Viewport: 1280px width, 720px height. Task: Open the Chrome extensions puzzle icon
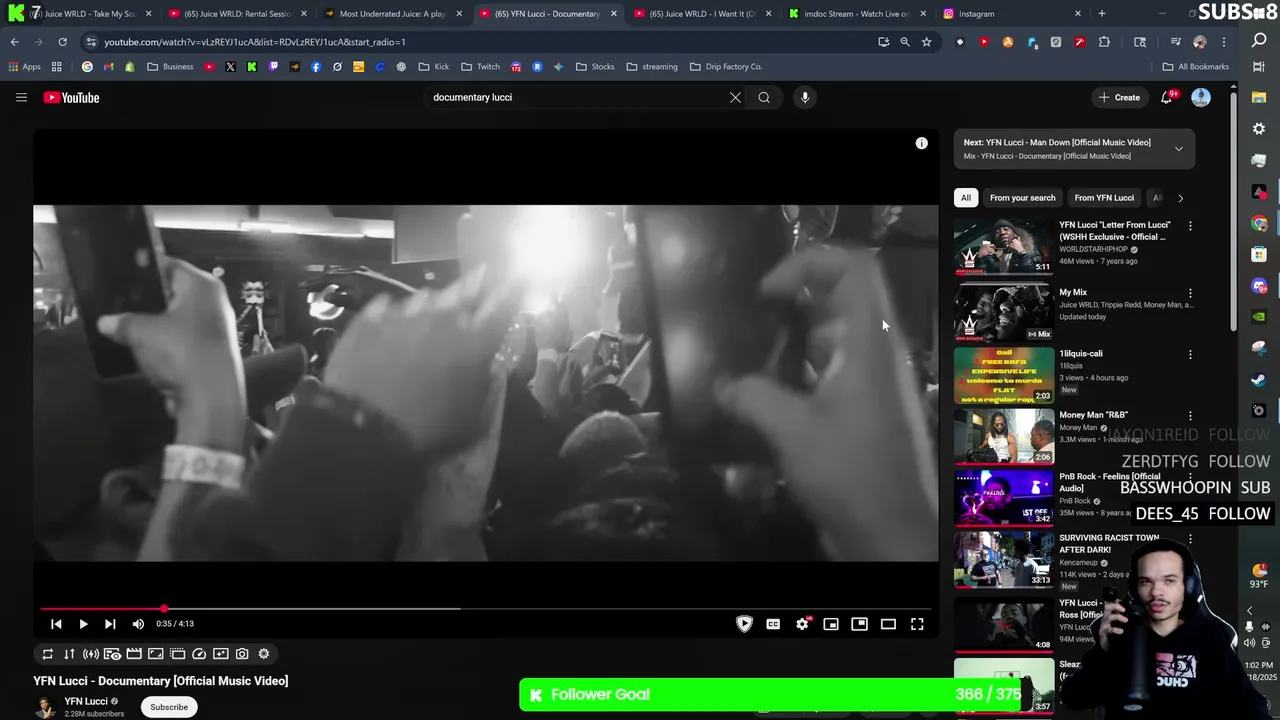tap(1104, 42)
